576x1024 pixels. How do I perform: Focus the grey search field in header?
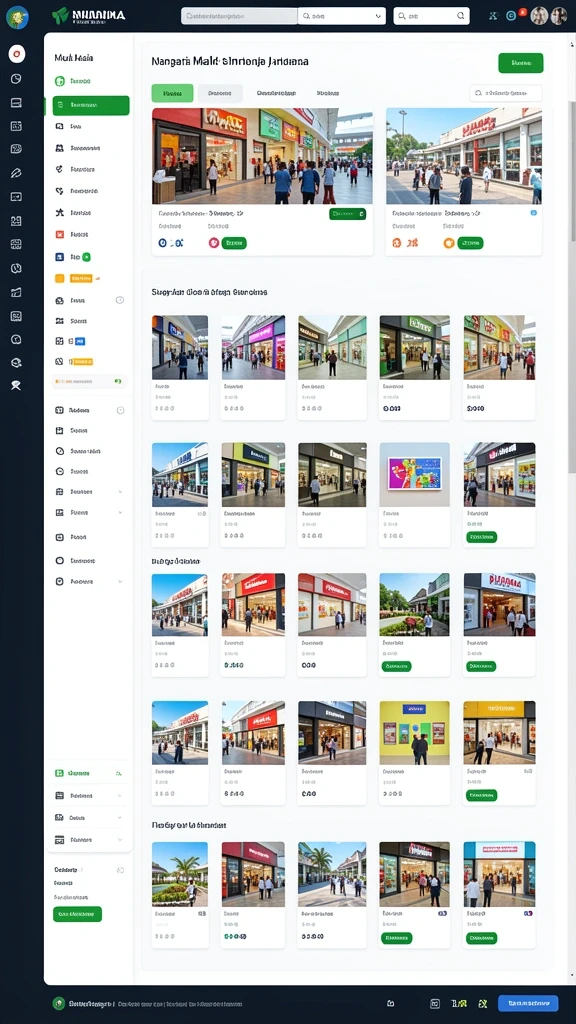(x=239, y=16)
